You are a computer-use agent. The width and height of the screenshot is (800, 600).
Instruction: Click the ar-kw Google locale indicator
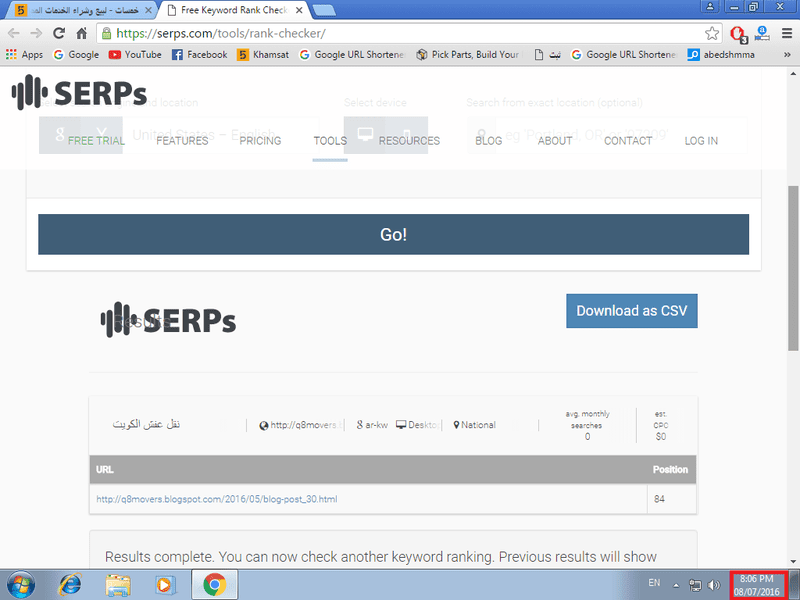372,424
